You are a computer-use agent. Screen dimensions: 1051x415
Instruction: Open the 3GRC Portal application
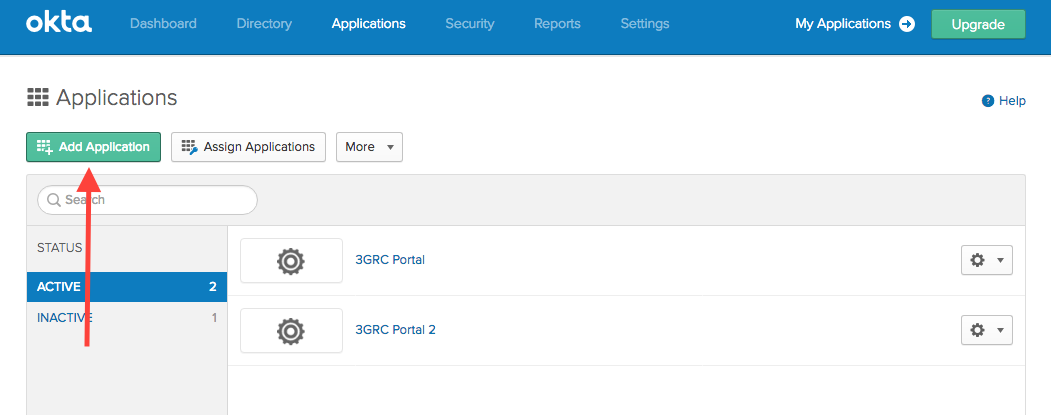click(x=390, y=259)
